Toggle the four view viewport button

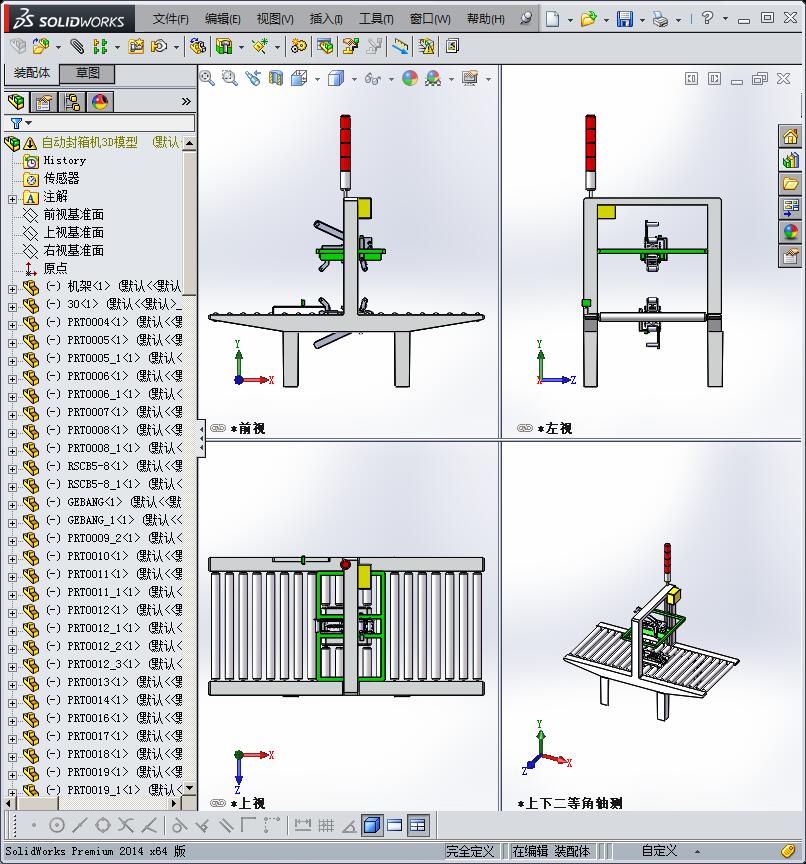point(418,825)
